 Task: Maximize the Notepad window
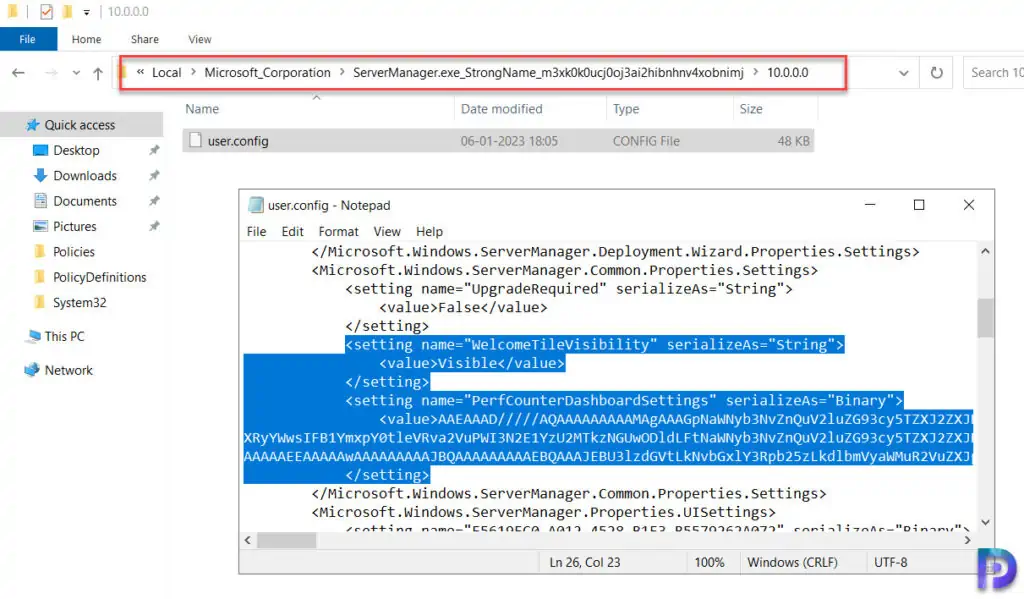pos(919,205)
